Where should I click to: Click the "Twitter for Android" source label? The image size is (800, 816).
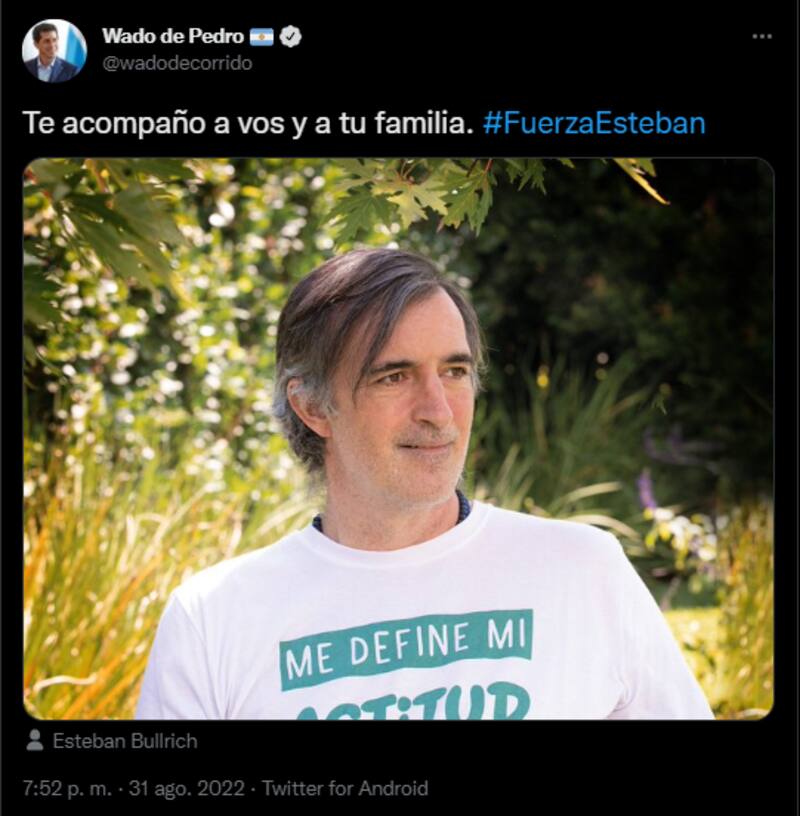point(343,788)
